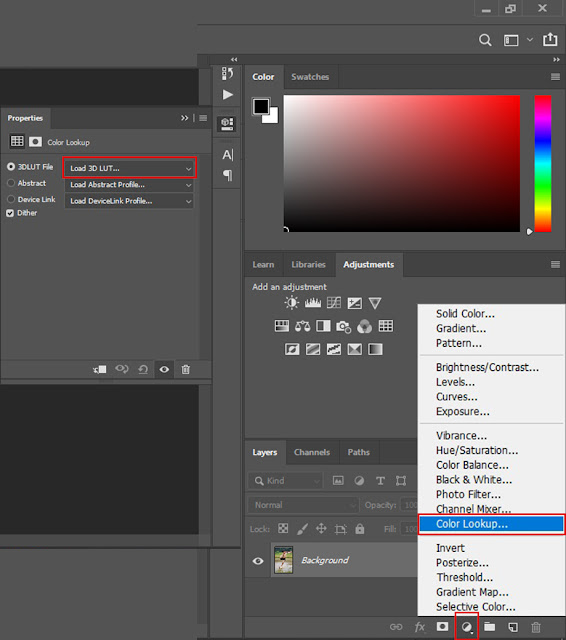Click the Color Balance scales icon
The height and width of the screenshot is (640, 566).
pos(302,326)
